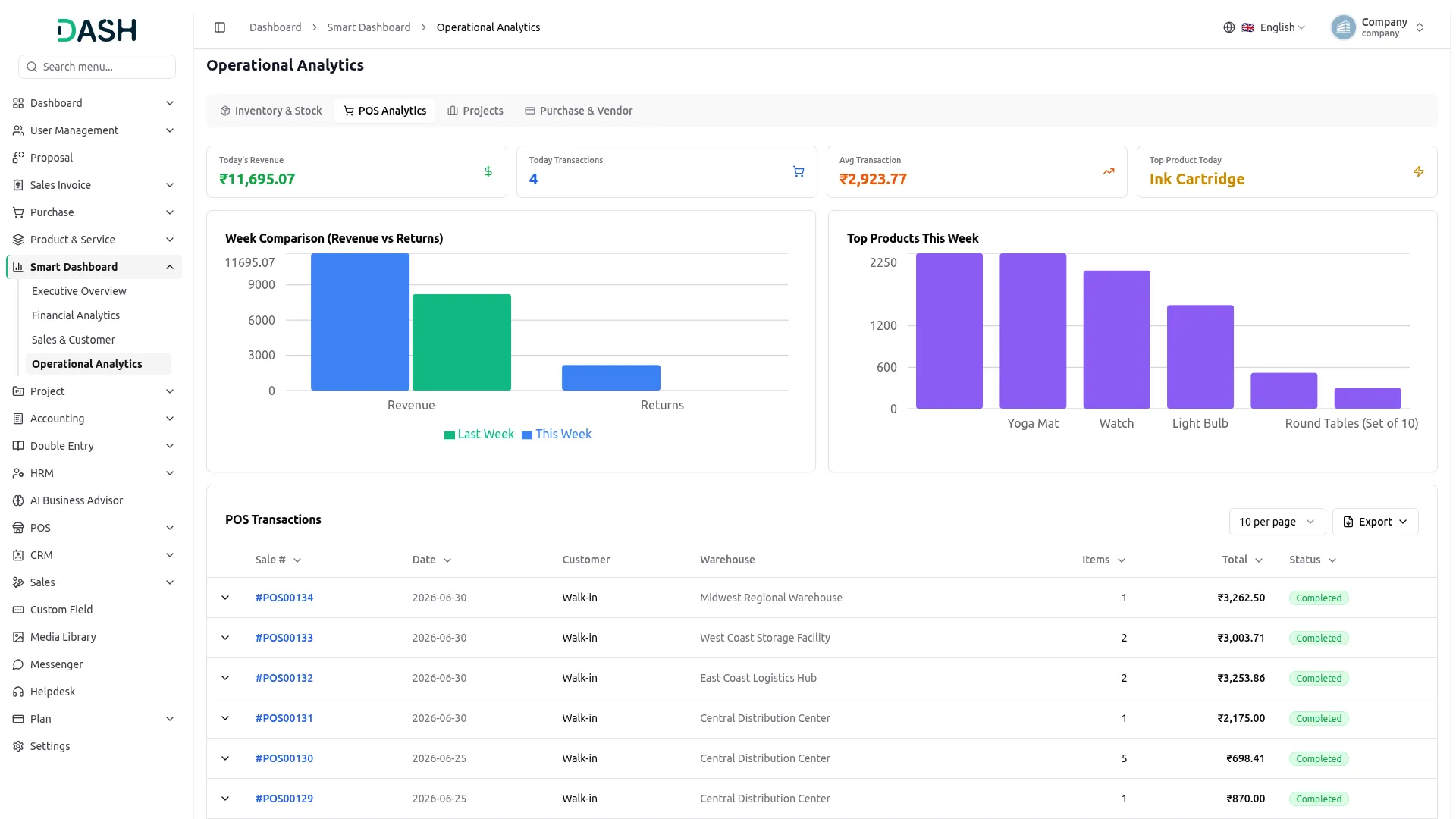Click the blue Returns bar in chart
Viewport: 1456px width, 819px height.
click(611, 378)
